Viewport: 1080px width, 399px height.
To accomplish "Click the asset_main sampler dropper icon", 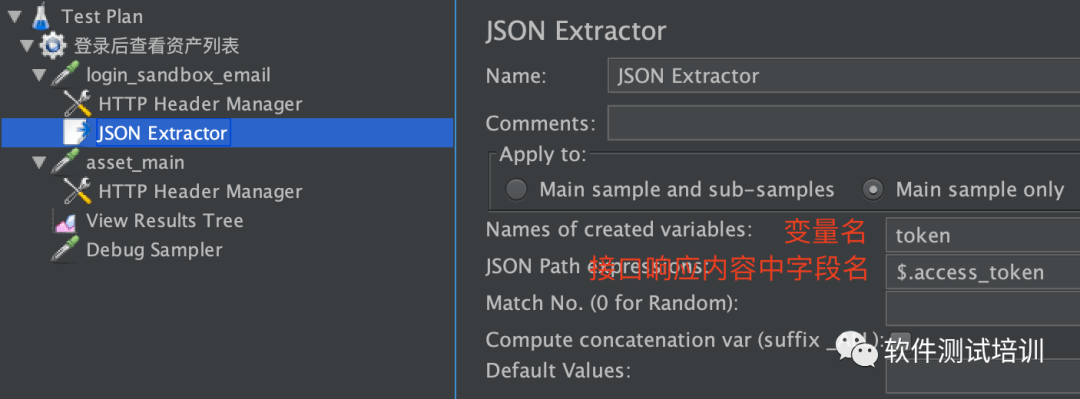I will coord(65,163).
